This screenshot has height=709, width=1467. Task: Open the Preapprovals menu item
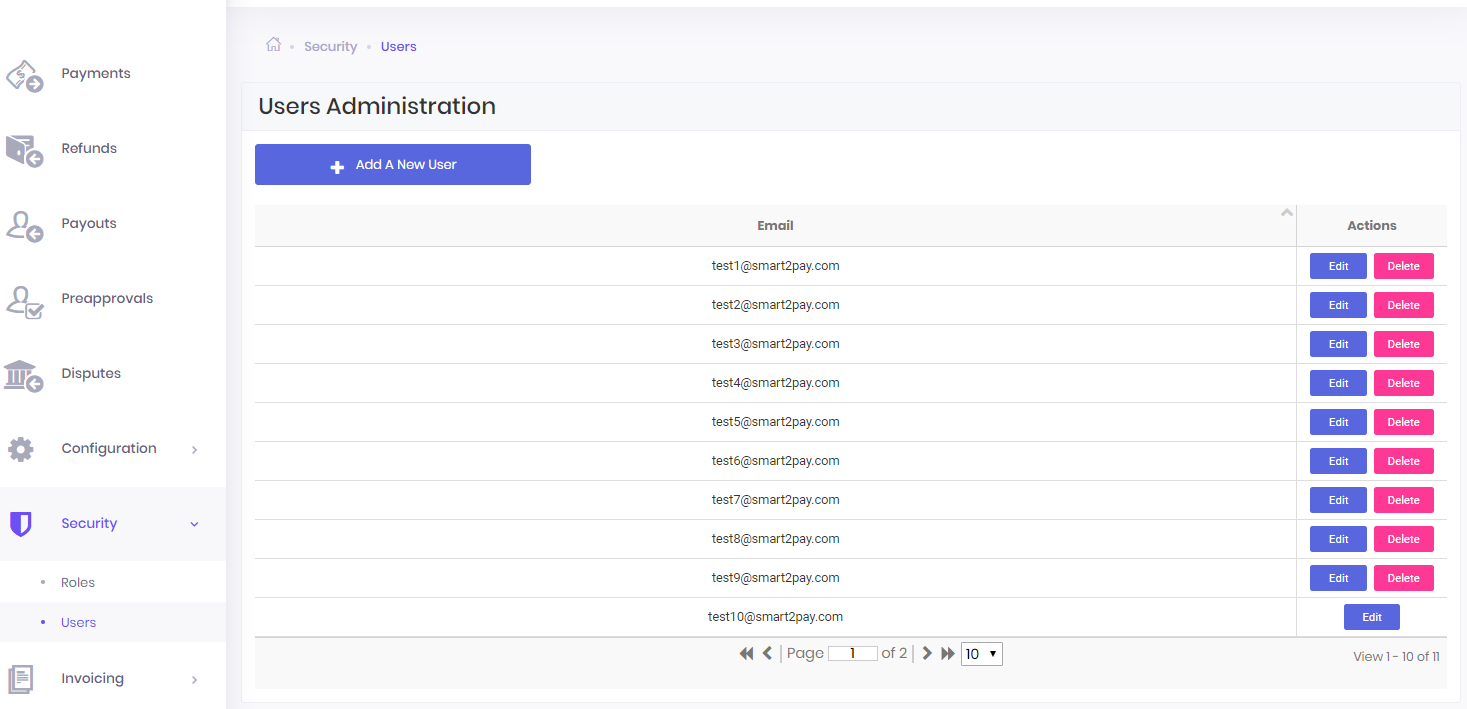click(x=107, y=298)
